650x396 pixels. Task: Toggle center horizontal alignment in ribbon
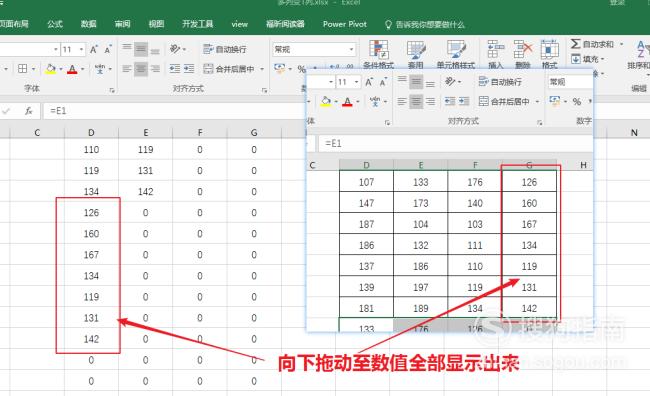pos(141,68)
